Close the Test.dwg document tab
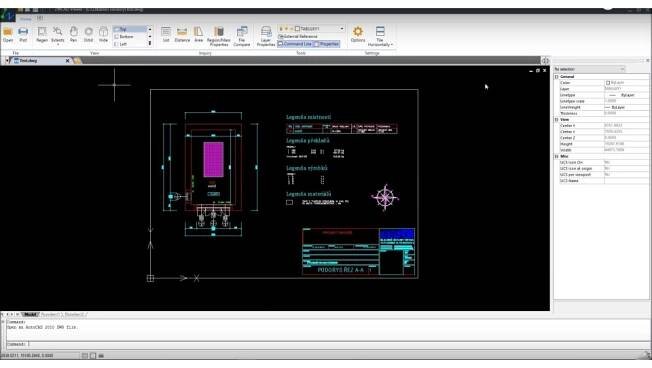 pyautogui.click(x=67, y=61)
